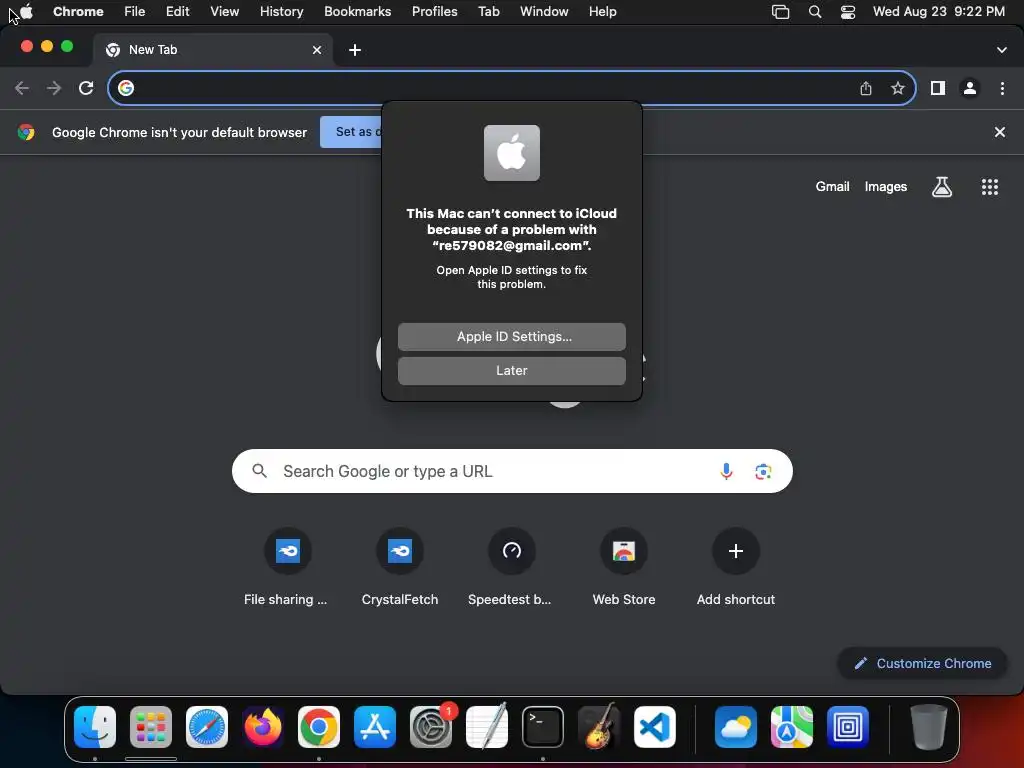The width and height of the screenshot is (1024, 768).
Task: Open Terminal from the Dock
Action: [x=543, y=727]
